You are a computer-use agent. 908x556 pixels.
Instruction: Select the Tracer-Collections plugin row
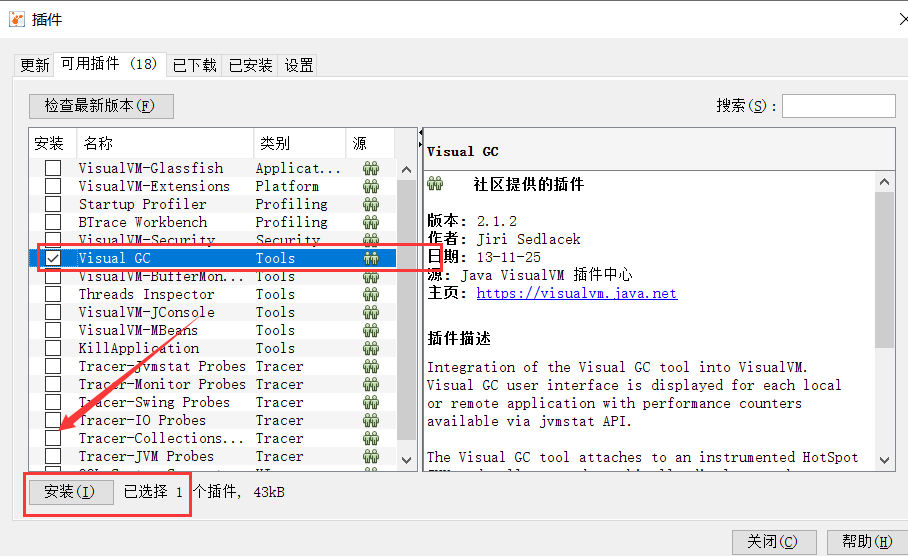click(x=213, y=438)
